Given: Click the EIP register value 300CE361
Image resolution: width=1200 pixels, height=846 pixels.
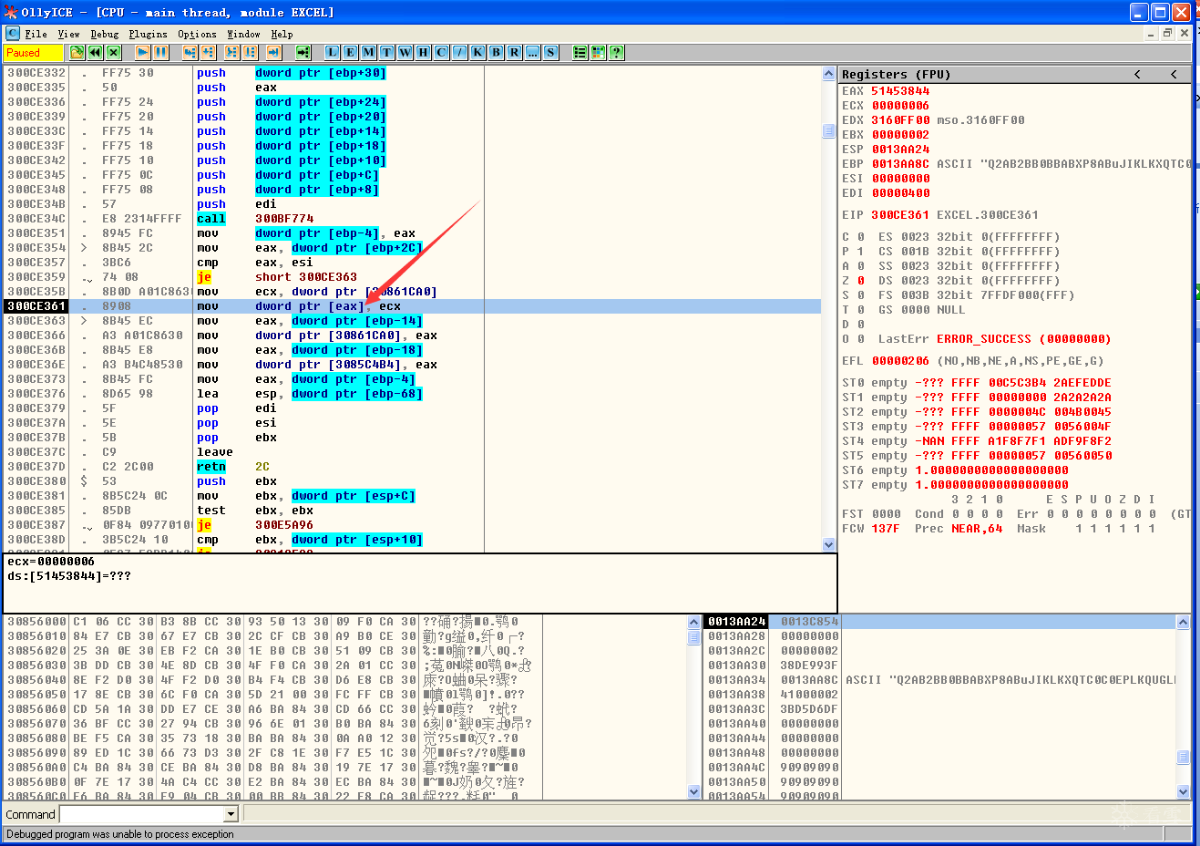Looking at the screenshot, I should (x=900, y=215).
